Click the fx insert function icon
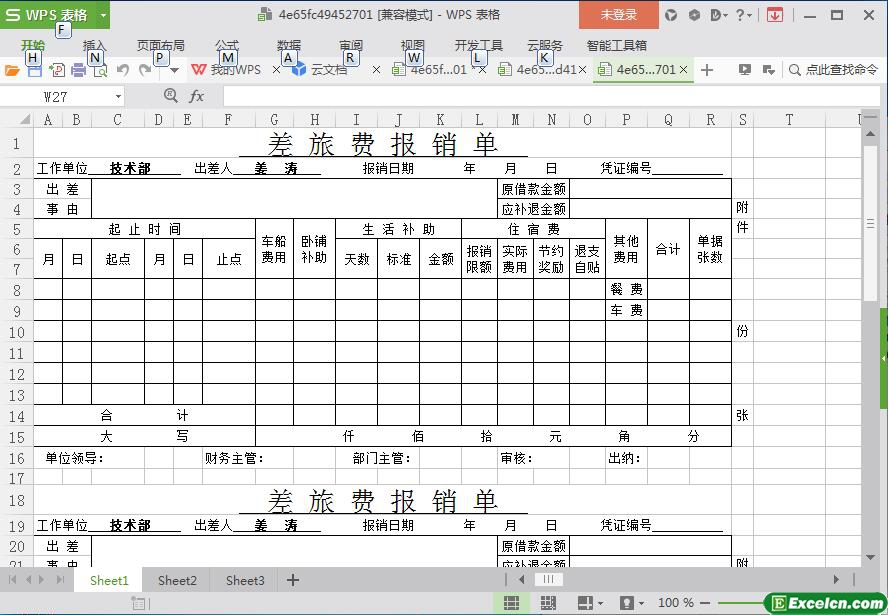 point(197,96)
